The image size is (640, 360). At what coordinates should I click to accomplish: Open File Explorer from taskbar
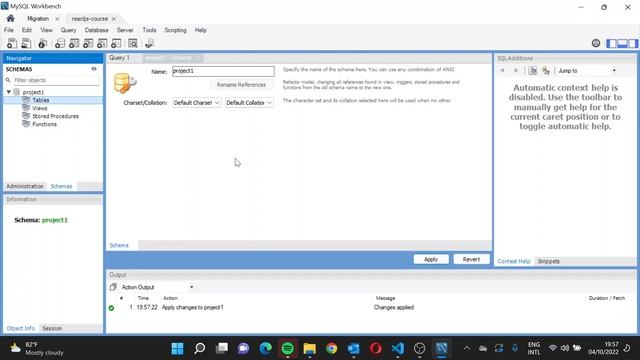[x=309, y=348]
